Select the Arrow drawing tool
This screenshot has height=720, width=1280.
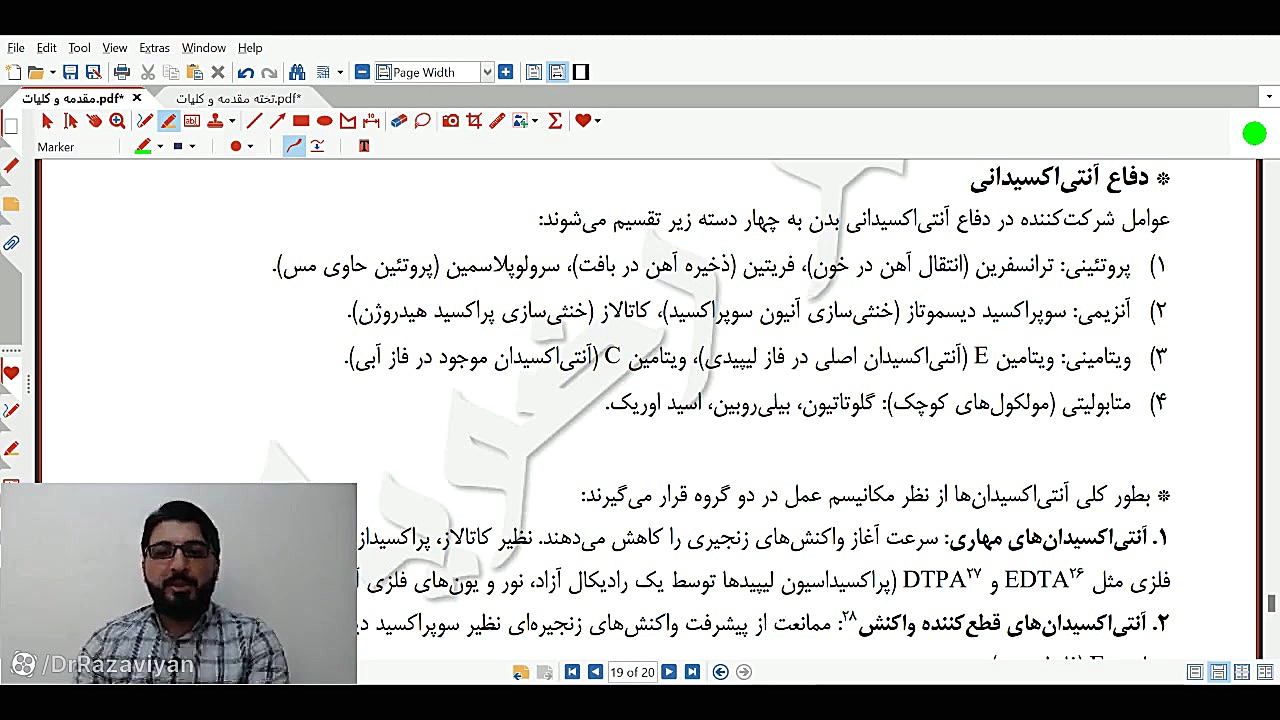click(277, 121)
